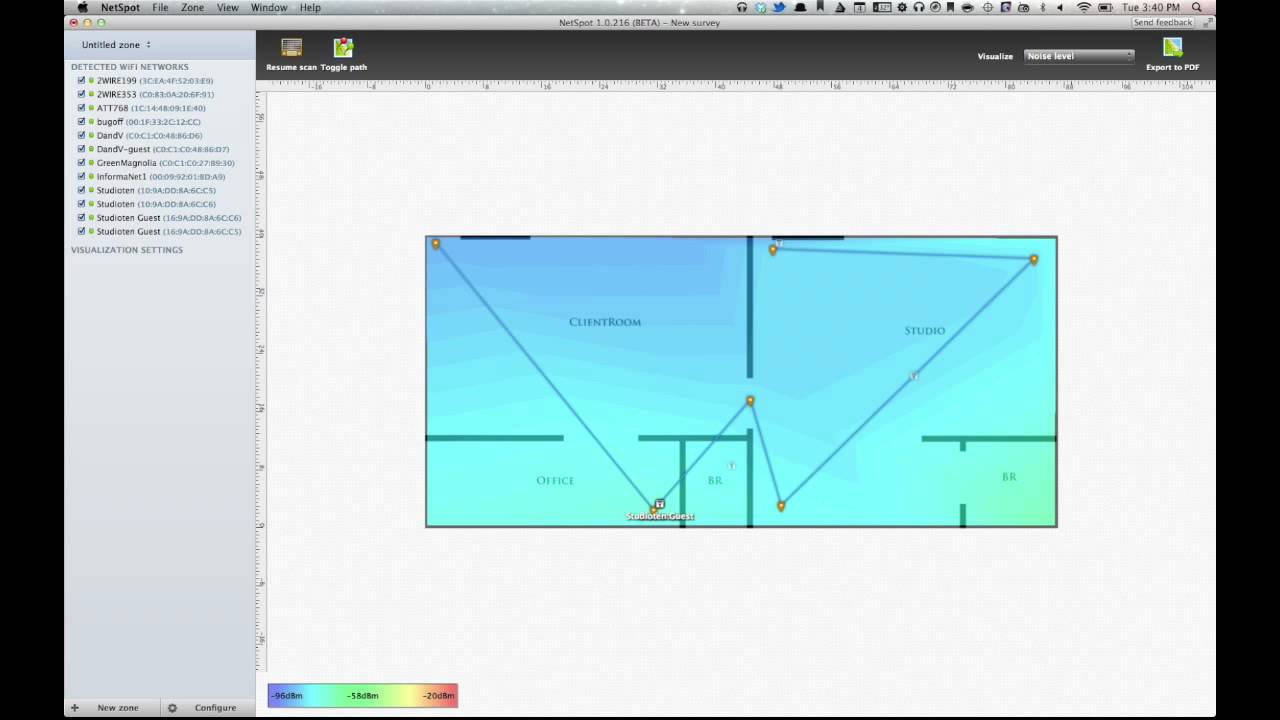The image size is (1280, 720).
Task: Expand the VISUALIZATION SETTINGS section
Action: (x=127, y=250)
